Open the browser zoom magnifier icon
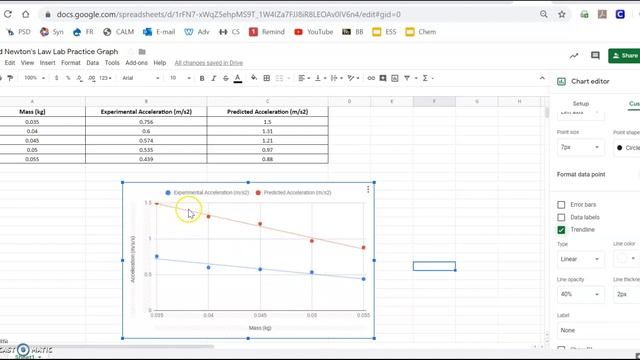 tap(544, 14)
